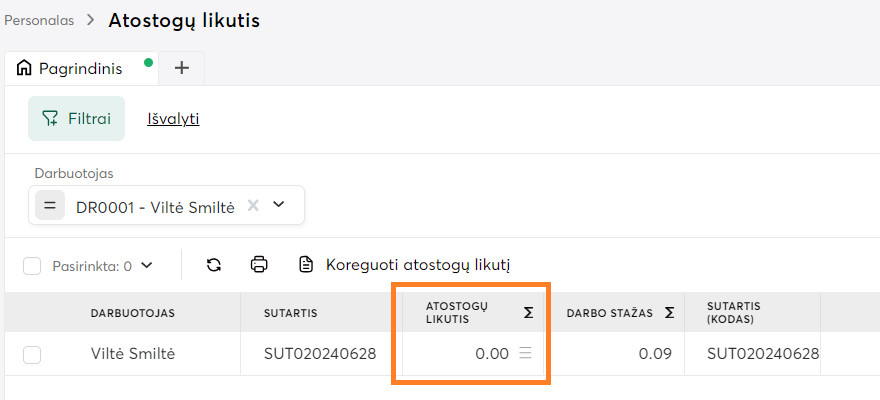Open the row menu icon beside 0.00
The height and width of the screenshot is (400, 880).
tap(525, 353)
